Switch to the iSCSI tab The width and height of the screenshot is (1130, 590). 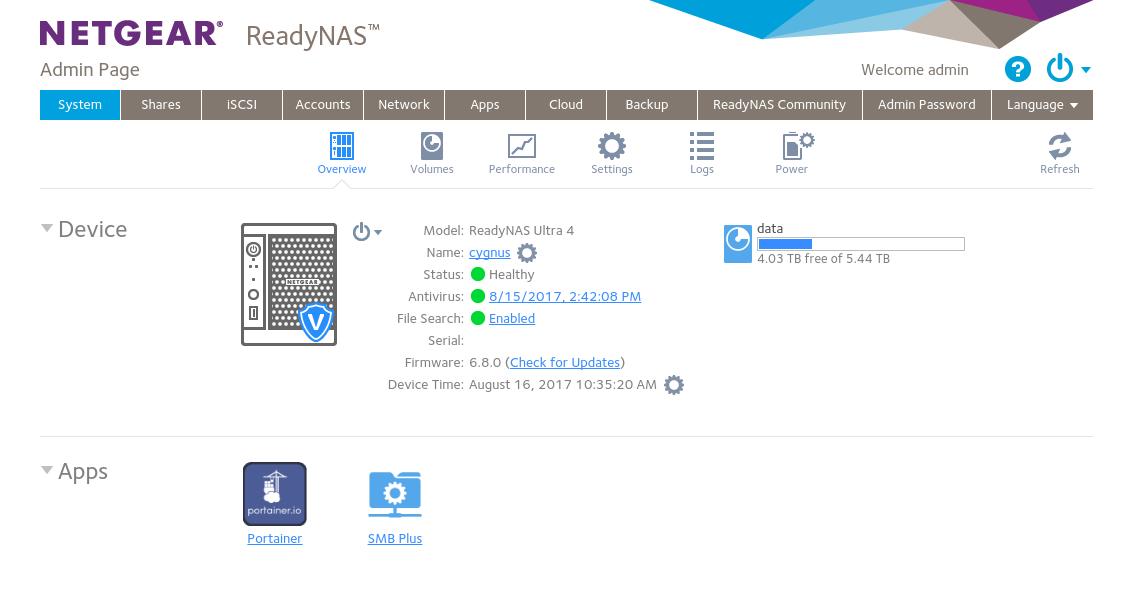point(241,104)
